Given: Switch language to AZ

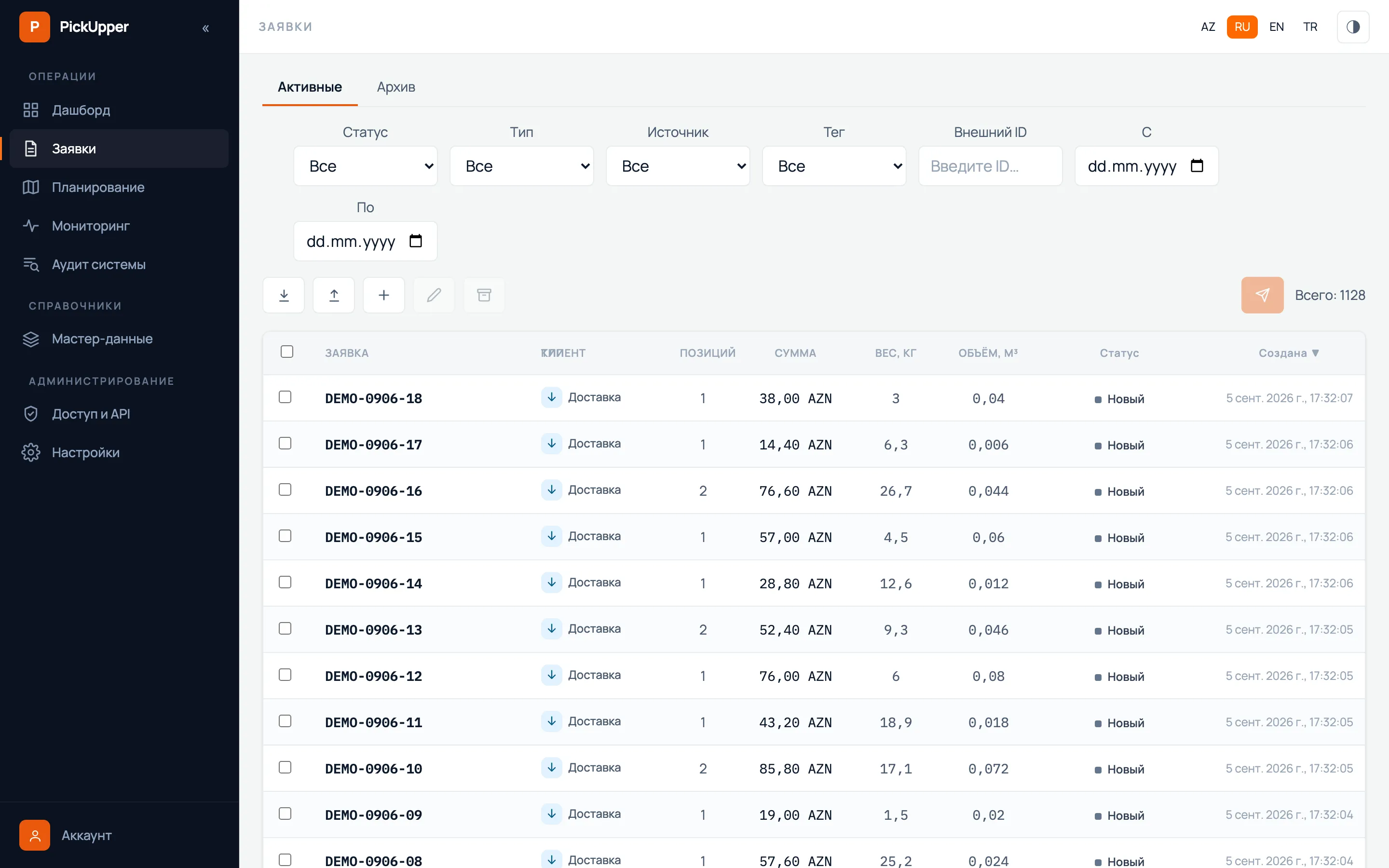Looking at the screenshot, I should [x=1208, y=27].
